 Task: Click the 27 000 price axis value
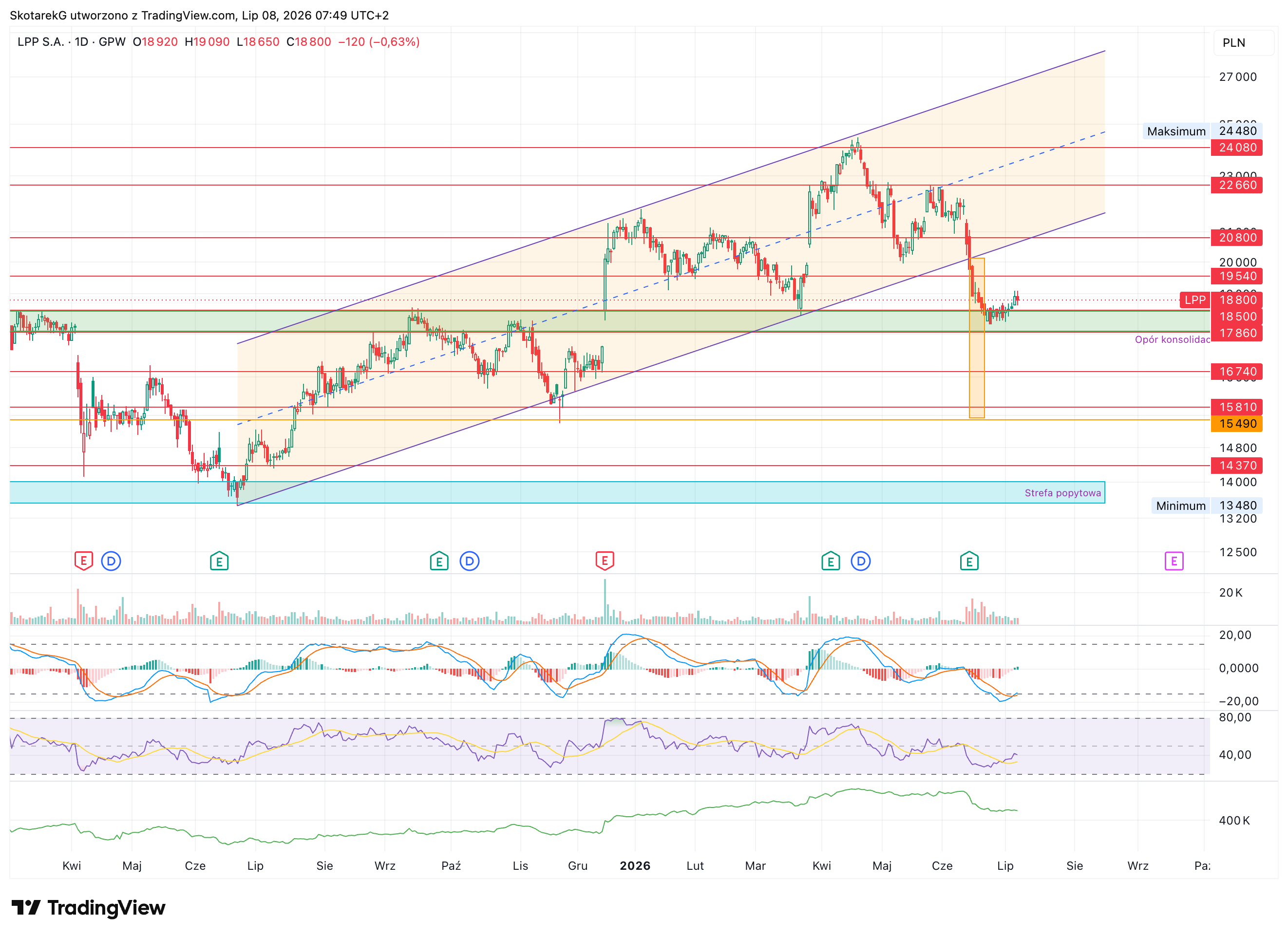(x=1237, y=76)
